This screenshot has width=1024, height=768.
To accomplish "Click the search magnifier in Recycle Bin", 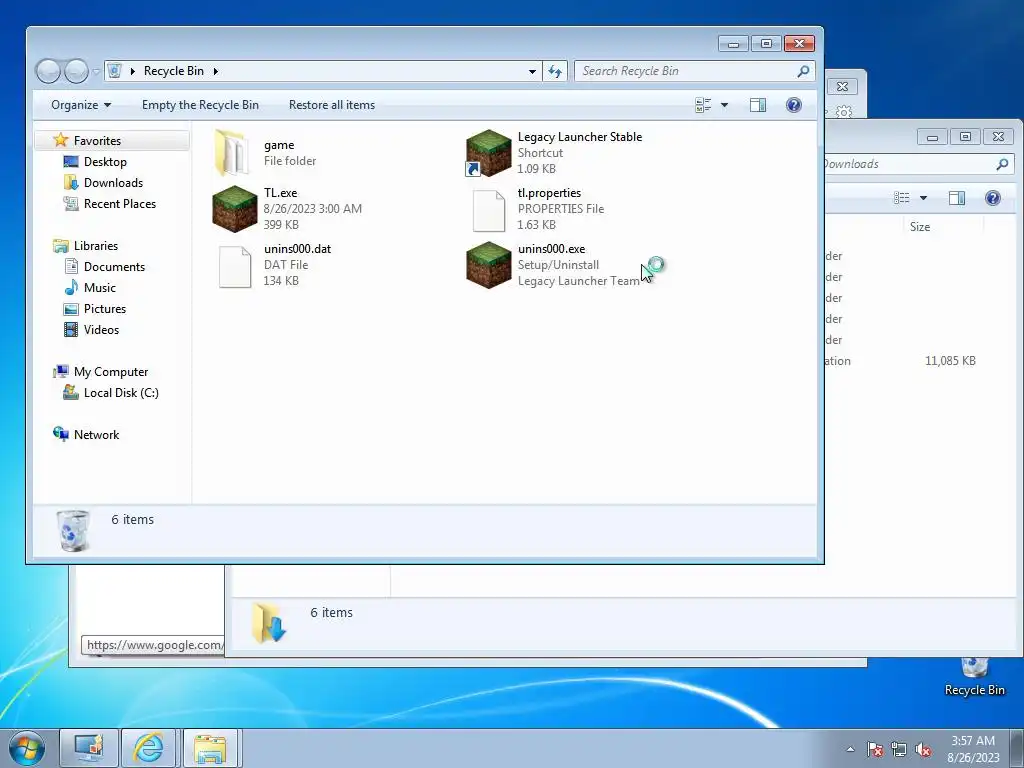I will pos(803,71).
